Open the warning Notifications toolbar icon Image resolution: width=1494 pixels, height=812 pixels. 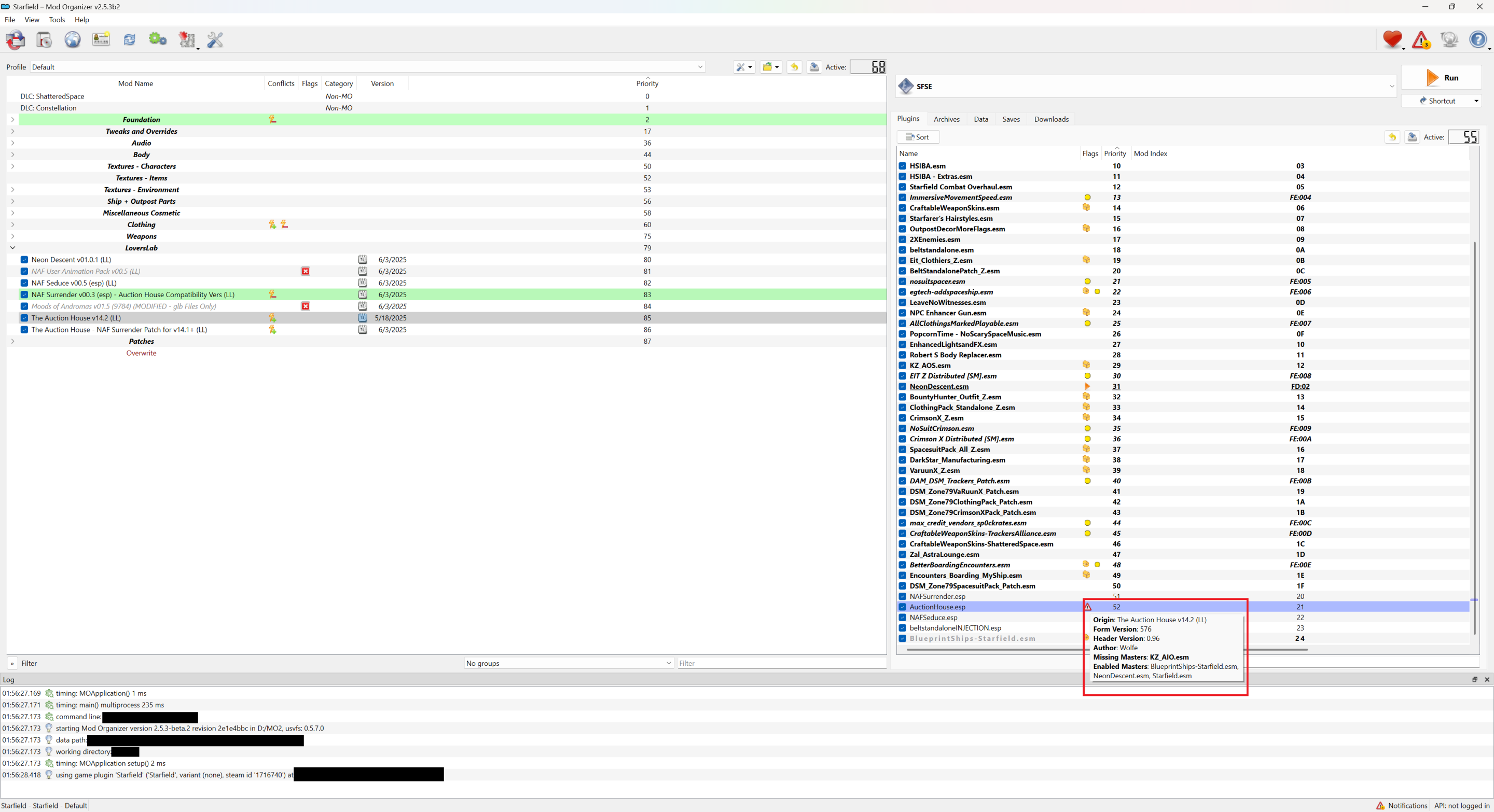click(x=1420, y=40)
